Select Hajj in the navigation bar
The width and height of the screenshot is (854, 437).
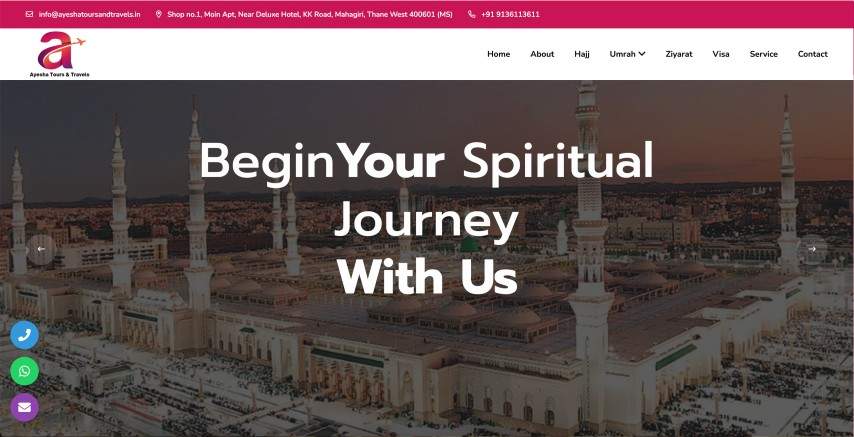(582, 54)
